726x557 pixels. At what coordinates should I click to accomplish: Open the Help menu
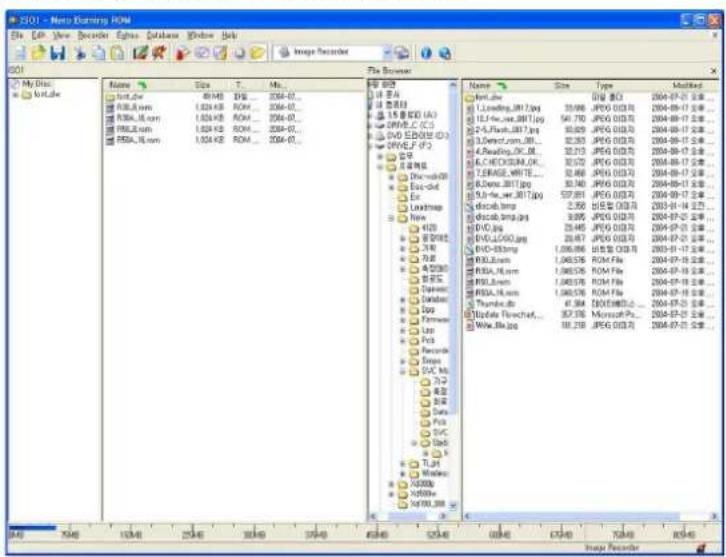coord(229,35)
